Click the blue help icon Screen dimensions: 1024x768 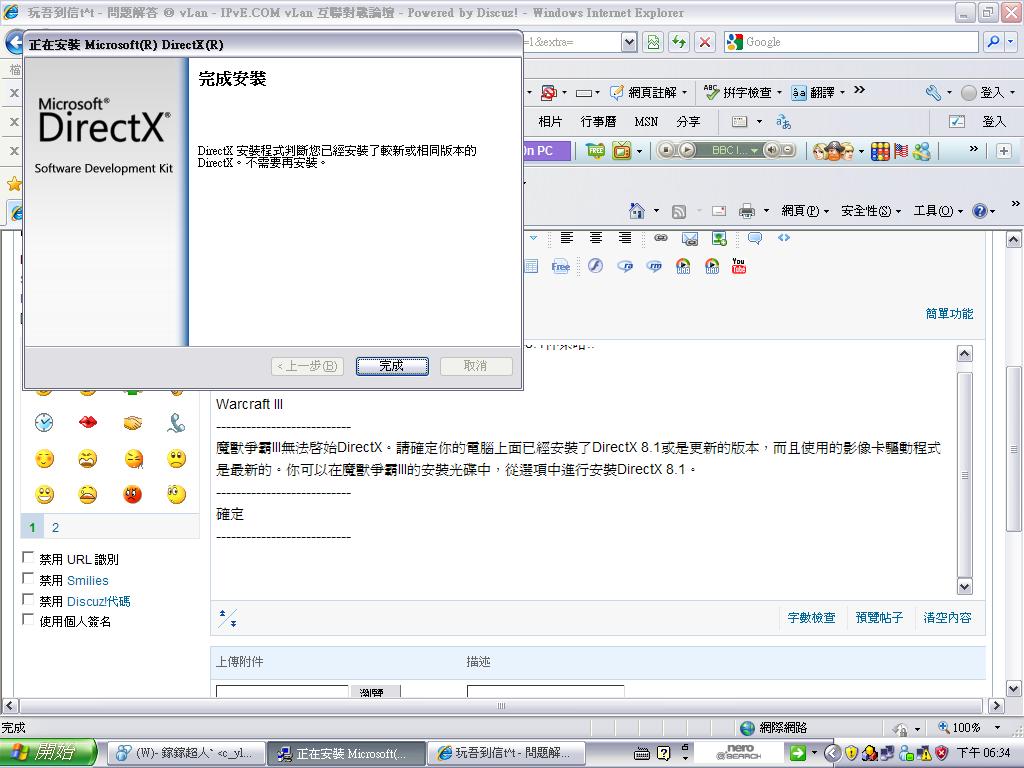click(x=980, y=210)
